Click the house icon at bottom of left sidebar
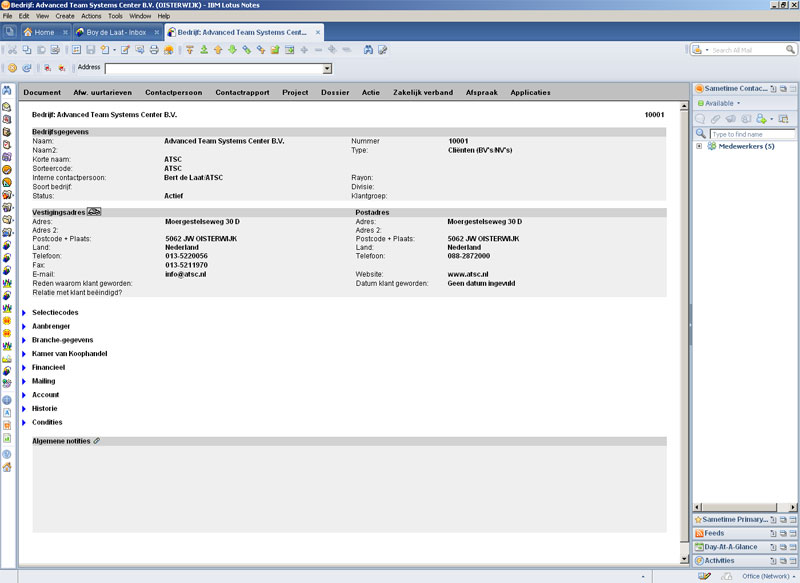This screenshot has height=583, width=800. [x=7, y=467]
